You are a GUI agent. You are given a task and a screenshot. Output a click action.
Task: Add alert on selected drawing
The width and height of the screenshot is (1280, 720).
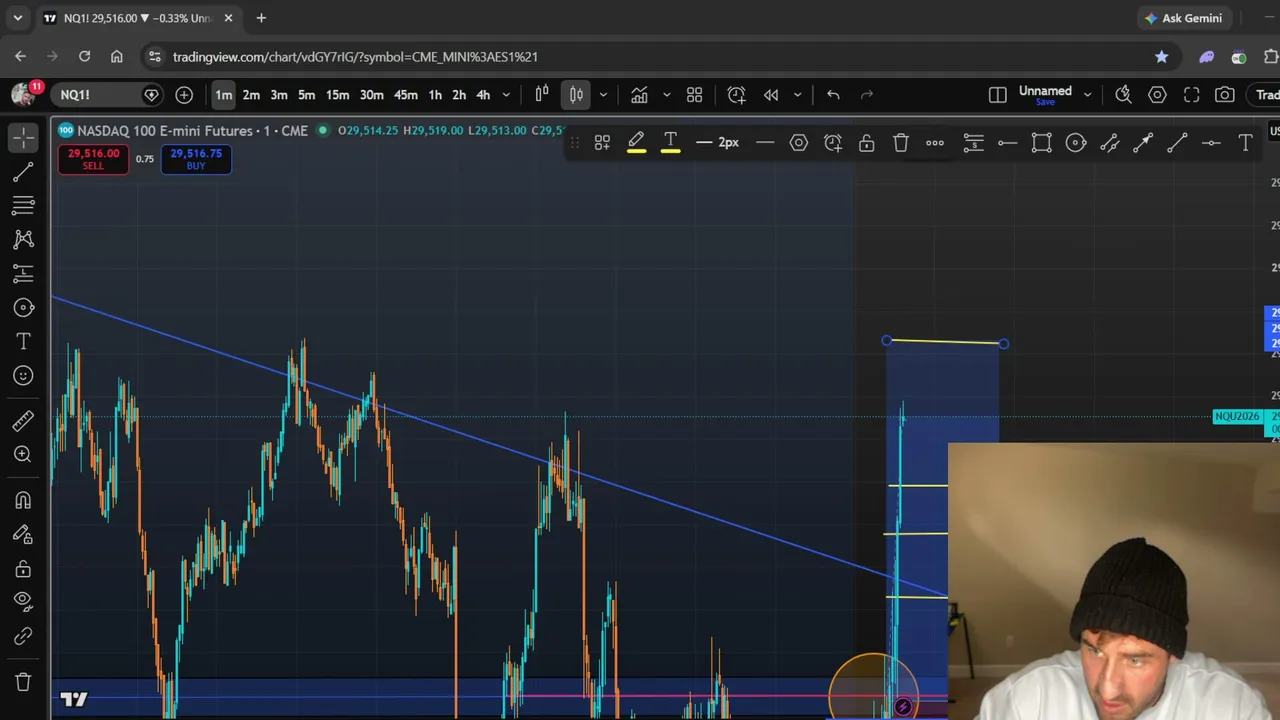(833, 143)
